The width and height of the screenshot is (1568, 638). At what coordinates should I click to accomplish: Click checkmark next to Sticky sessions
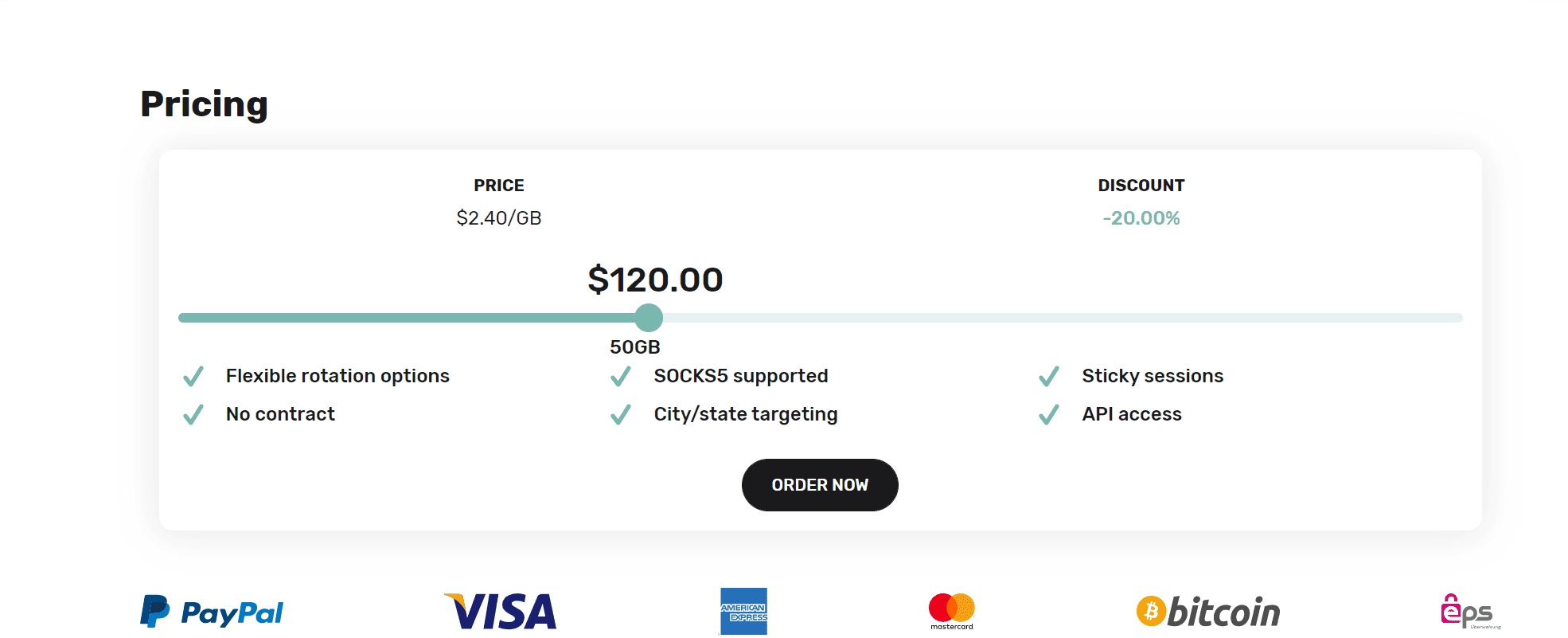tap(1049, 376)
